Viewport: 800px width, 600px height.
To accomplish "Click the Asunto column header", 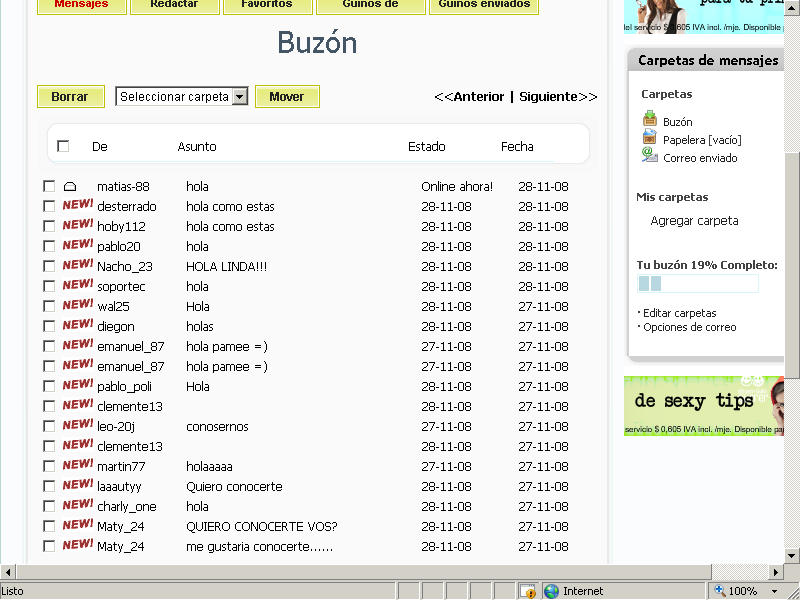I will point(197,146).
